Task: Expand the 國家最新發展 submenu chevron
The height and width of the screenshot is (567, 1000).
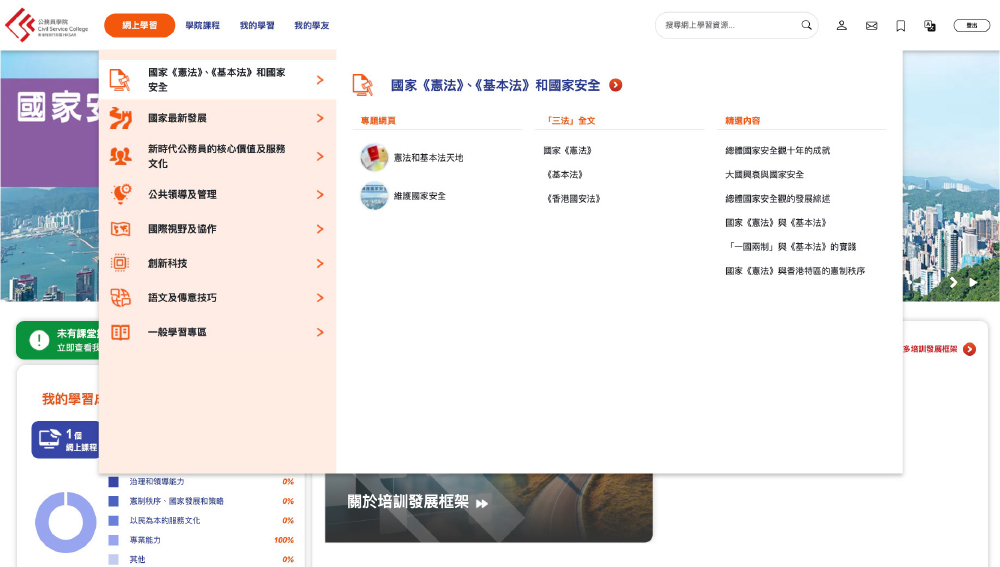Action: 320,118
